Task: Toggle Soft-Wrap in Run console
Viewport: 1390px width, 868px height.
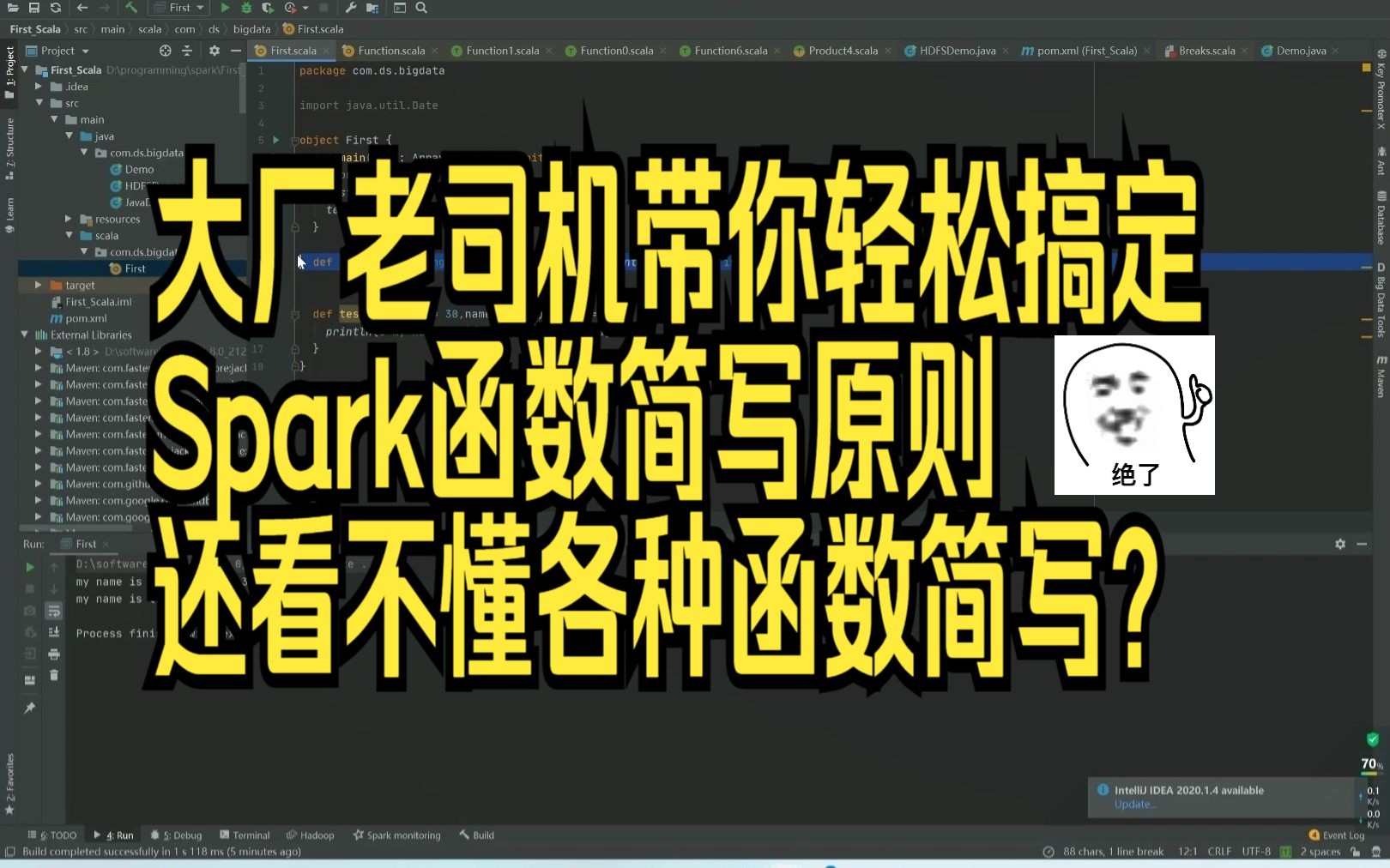Action: pos(54,611)
